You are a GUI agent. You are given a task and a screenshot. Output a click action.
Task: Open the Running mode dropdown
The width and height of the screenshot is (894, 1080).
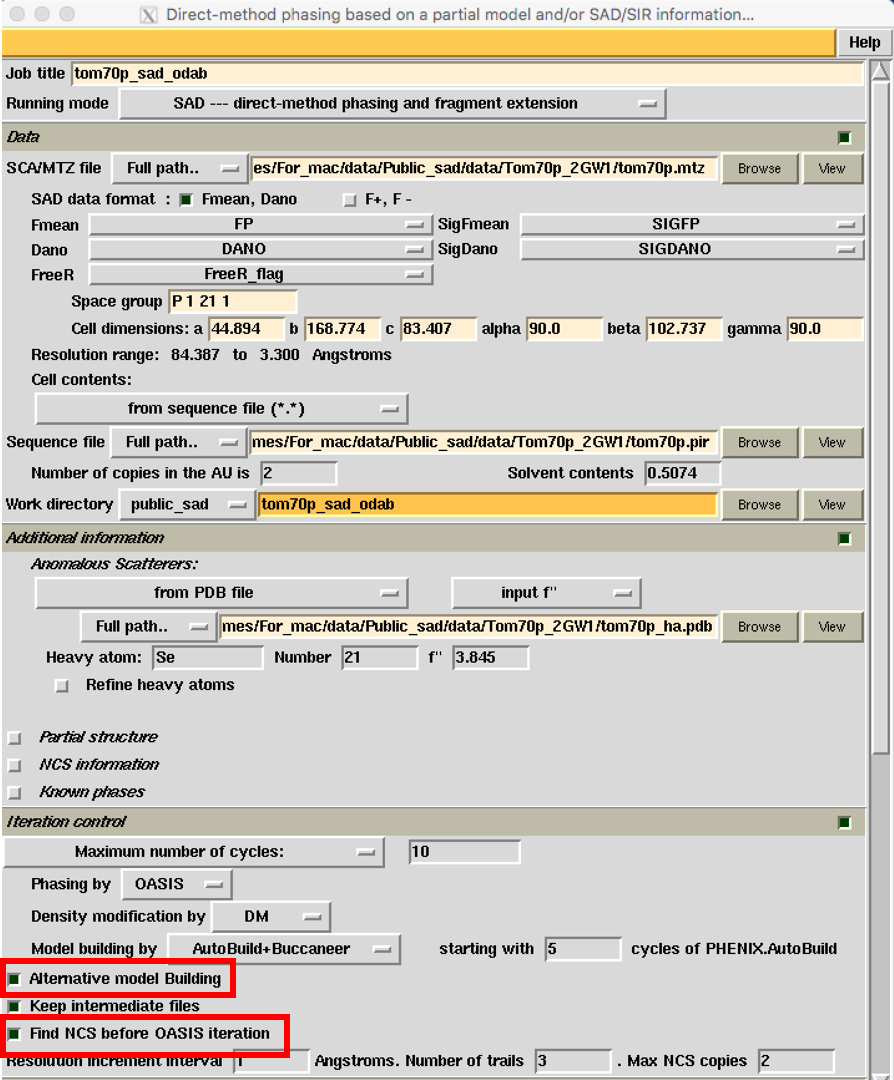tap(392, 104)
